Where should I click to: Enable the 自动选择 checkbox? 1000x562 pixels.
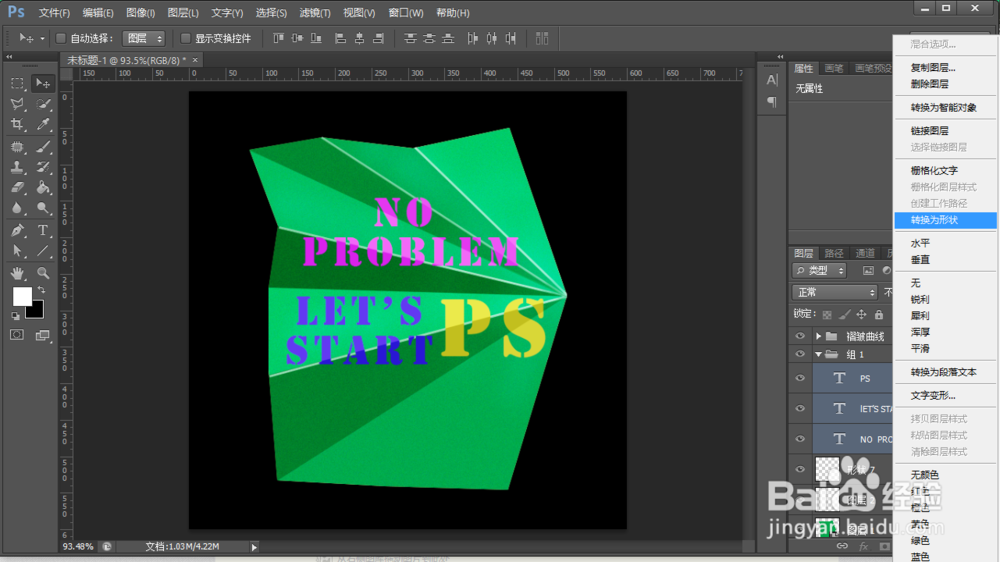[x=61, y=39]
